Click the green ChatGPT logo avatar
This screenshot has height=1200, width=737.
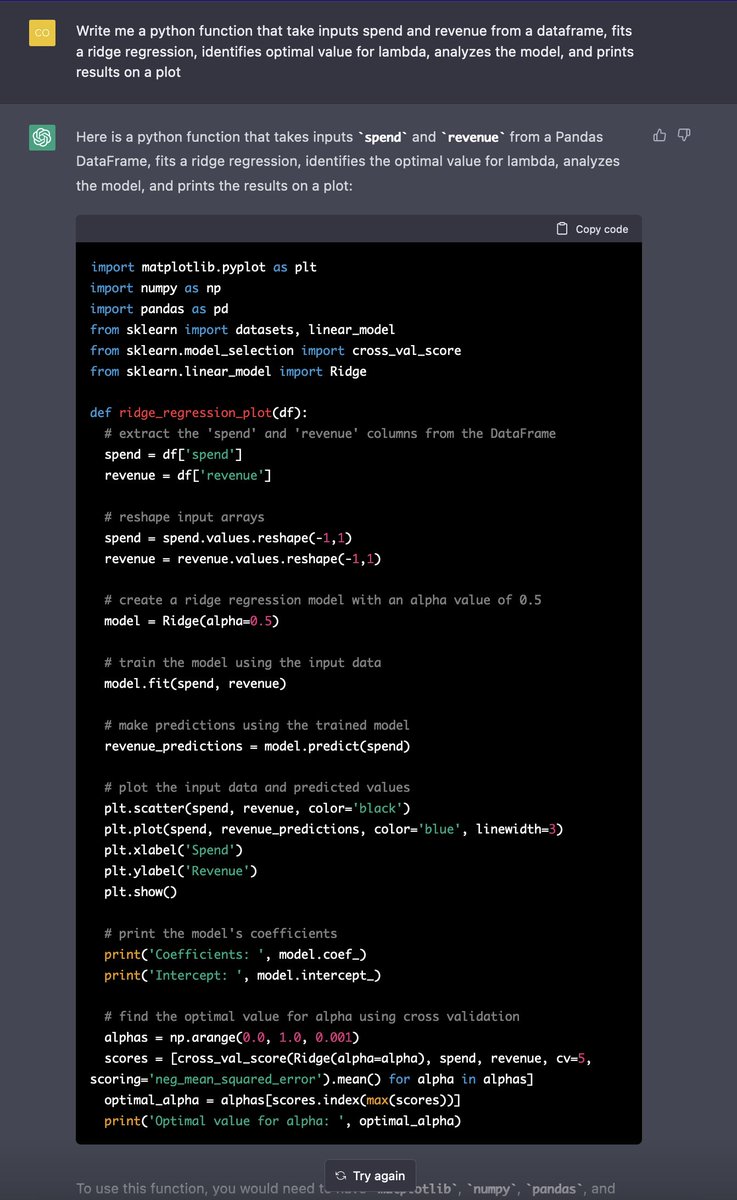coord(42,138)
